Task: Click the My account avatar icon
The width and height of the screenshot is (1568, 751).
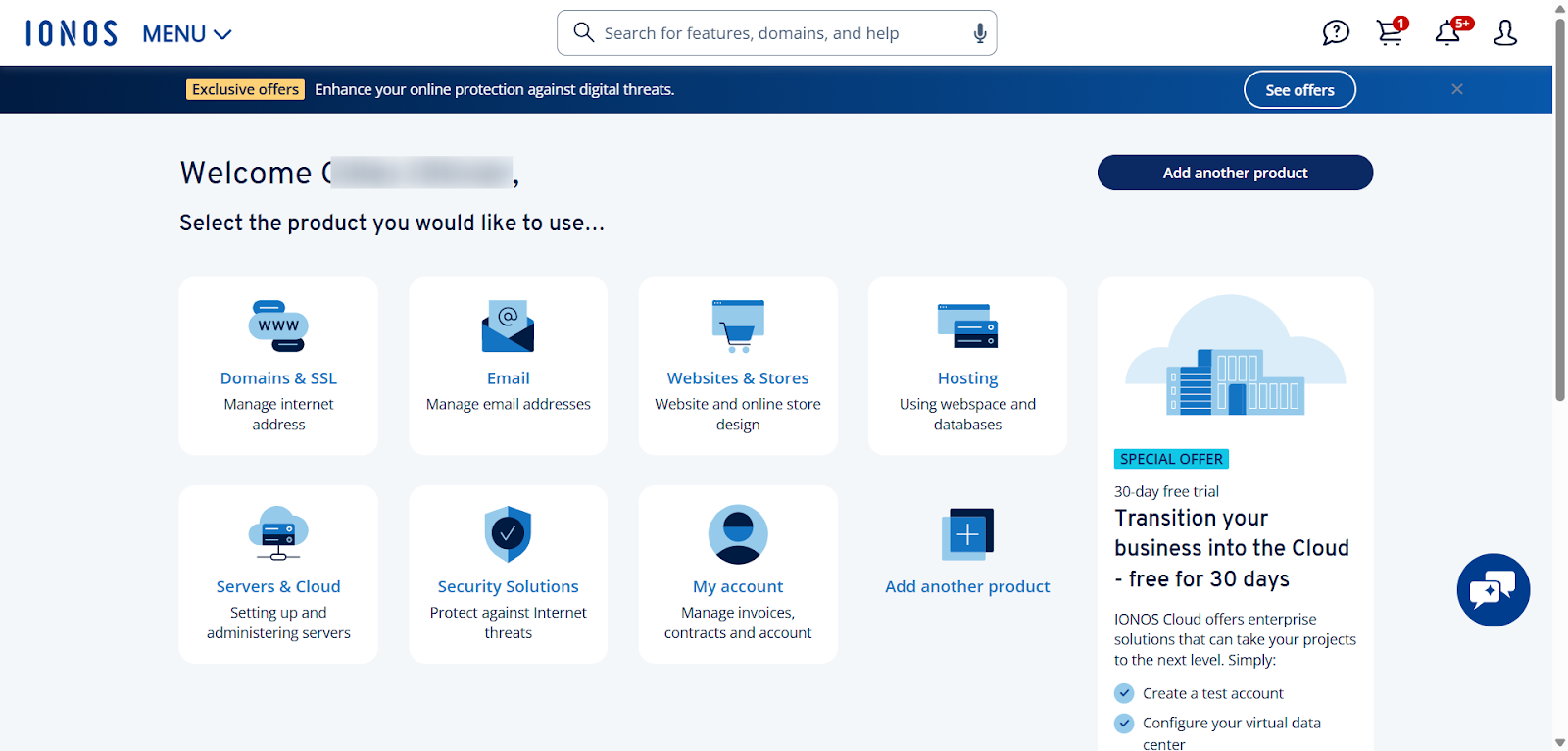Action: pyautogui.click(x=738, y=534)
